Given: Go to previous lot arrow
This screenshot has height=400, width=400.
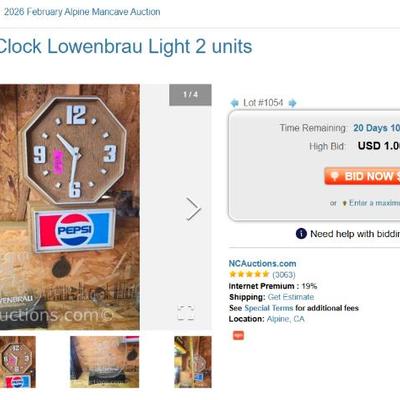Looking at the screenshot, I should 235,103.
